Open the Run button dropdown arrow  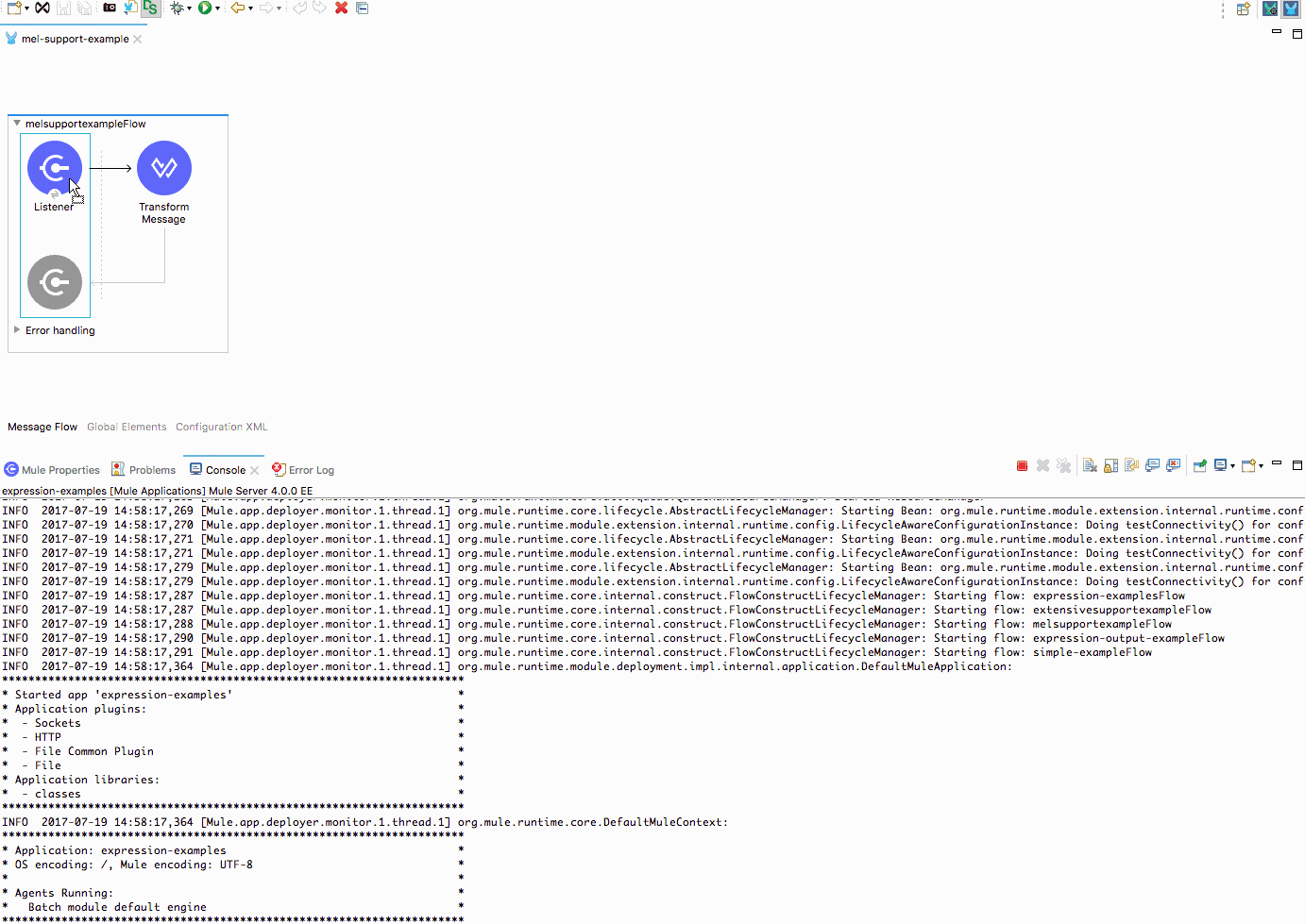pos(217,8)
